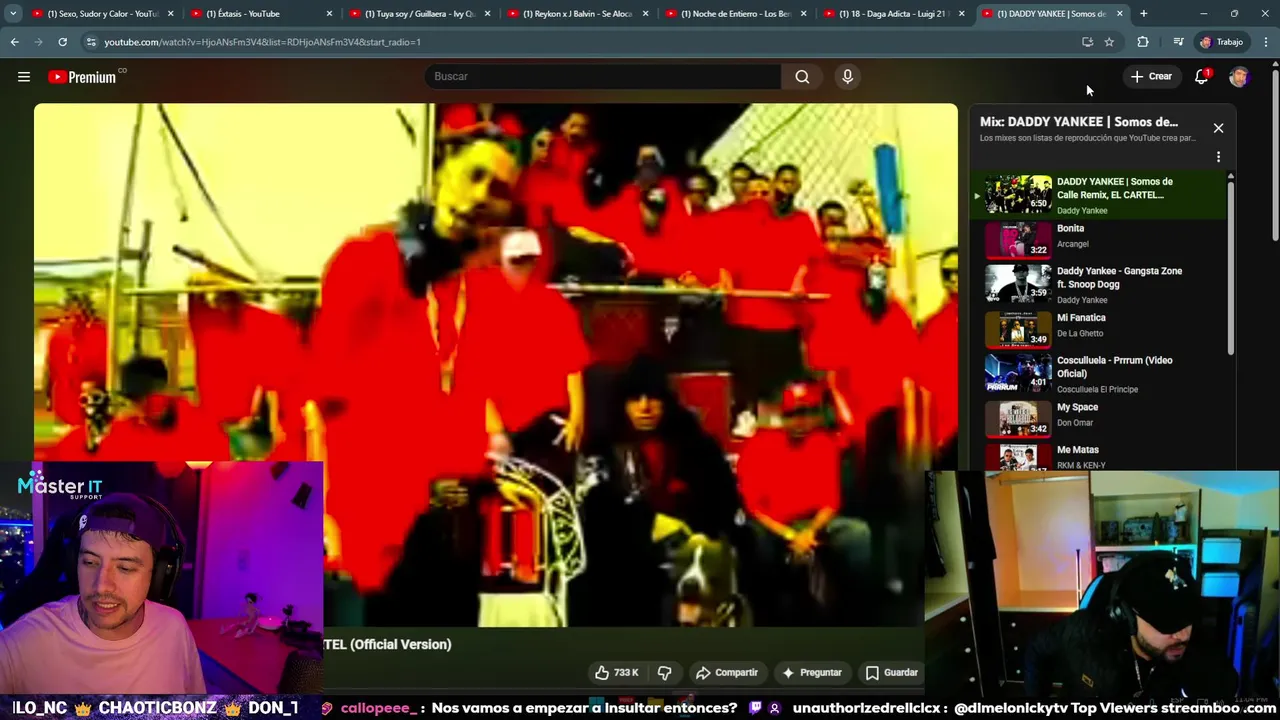Click the address bar URL
Viewport: 1280px width, 720px height.
click(x=262, y=42)
